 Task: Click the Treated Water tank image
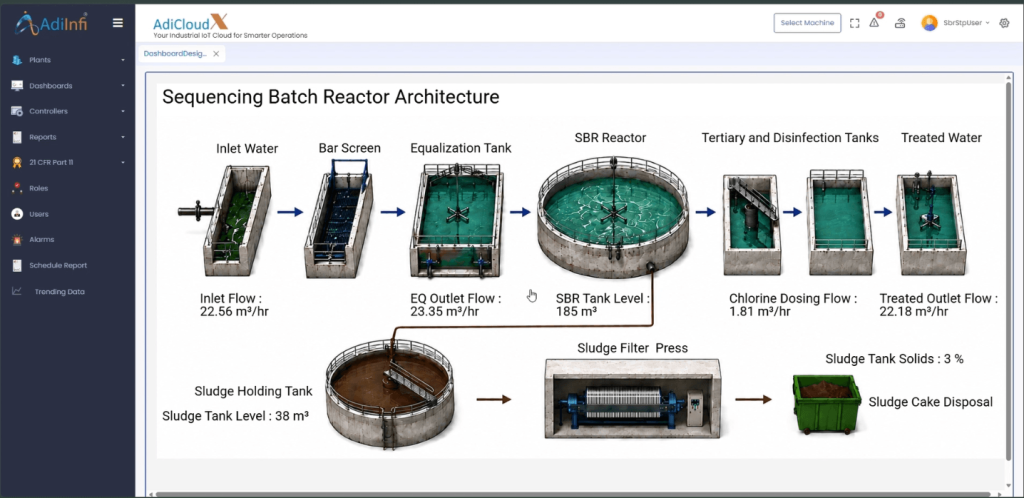(x=931, y=223)
